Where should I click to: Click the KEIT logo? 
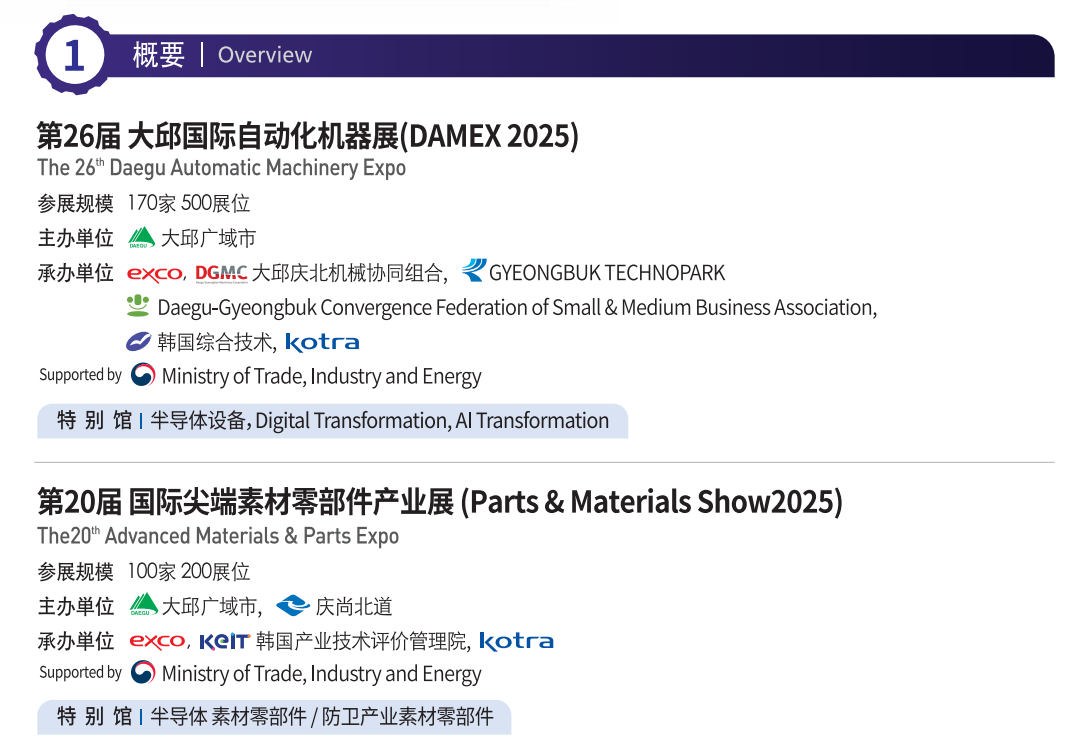pos(223,641)
